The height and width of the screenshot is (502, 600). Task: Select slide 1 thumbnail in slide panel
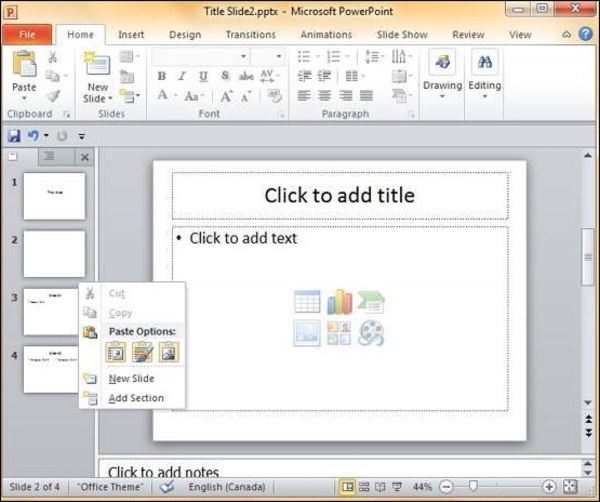[54, 196]
